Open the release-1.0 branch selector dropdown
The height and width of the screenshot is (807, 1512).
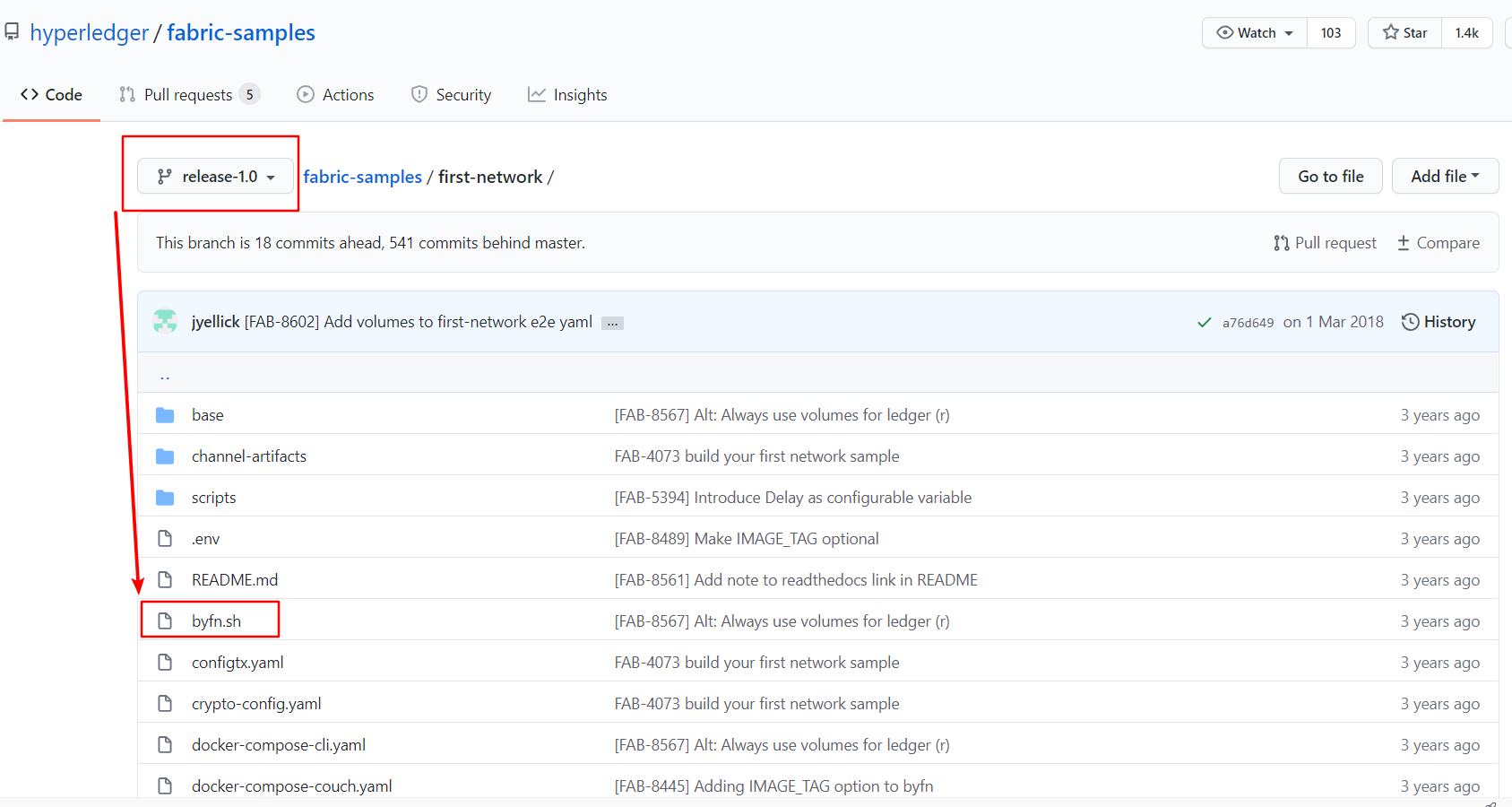(215, 177)
